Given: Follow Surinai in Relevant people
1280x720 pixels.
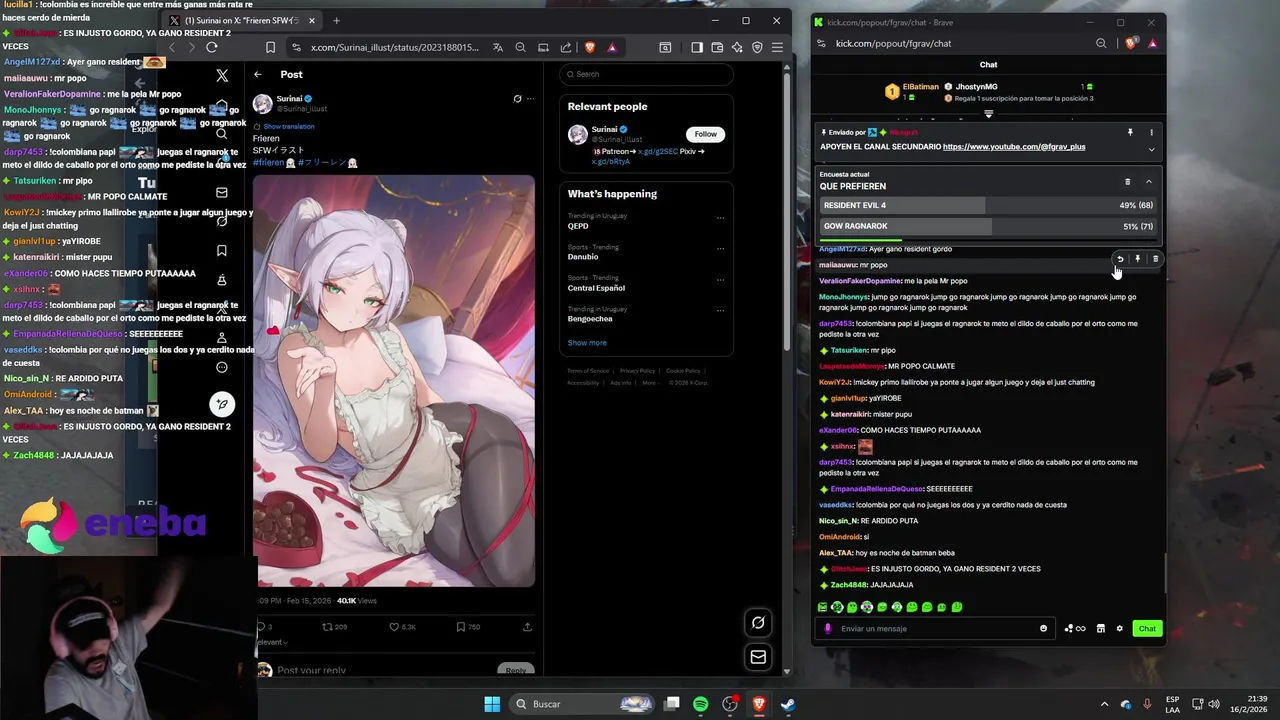Looking at the screenshot, I should coord(705,134).
